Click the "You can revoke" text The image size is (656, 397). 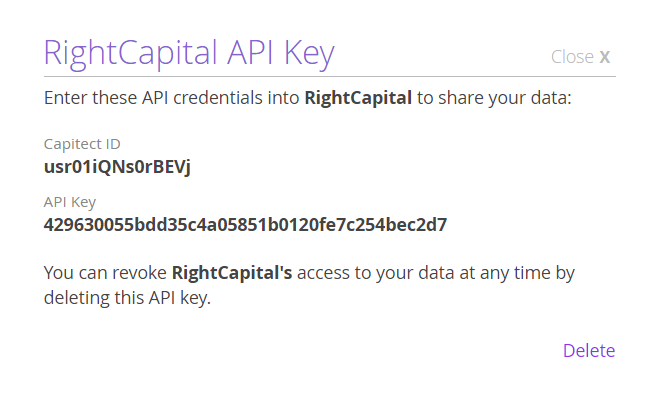tap(105, 273)
